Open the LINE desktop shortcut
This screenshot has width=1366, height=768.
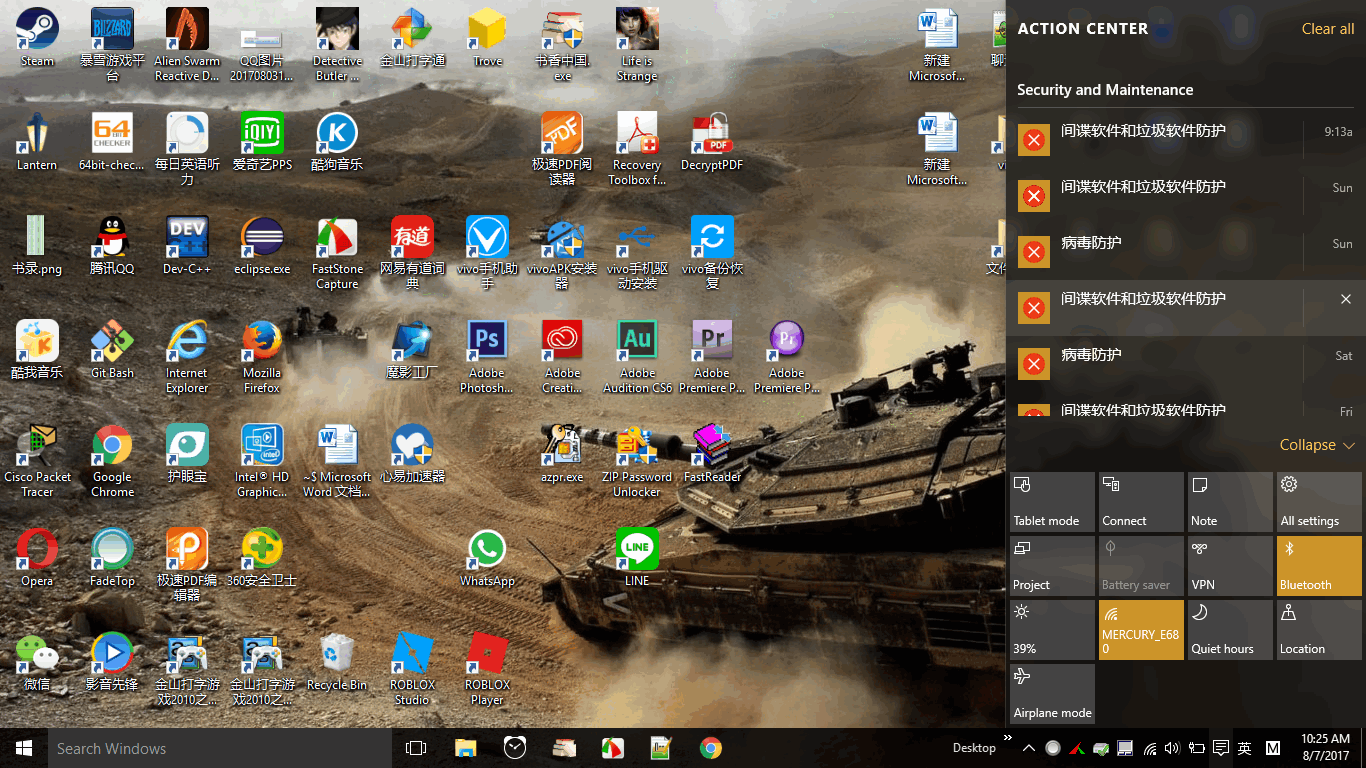click(x=637, y=558)
